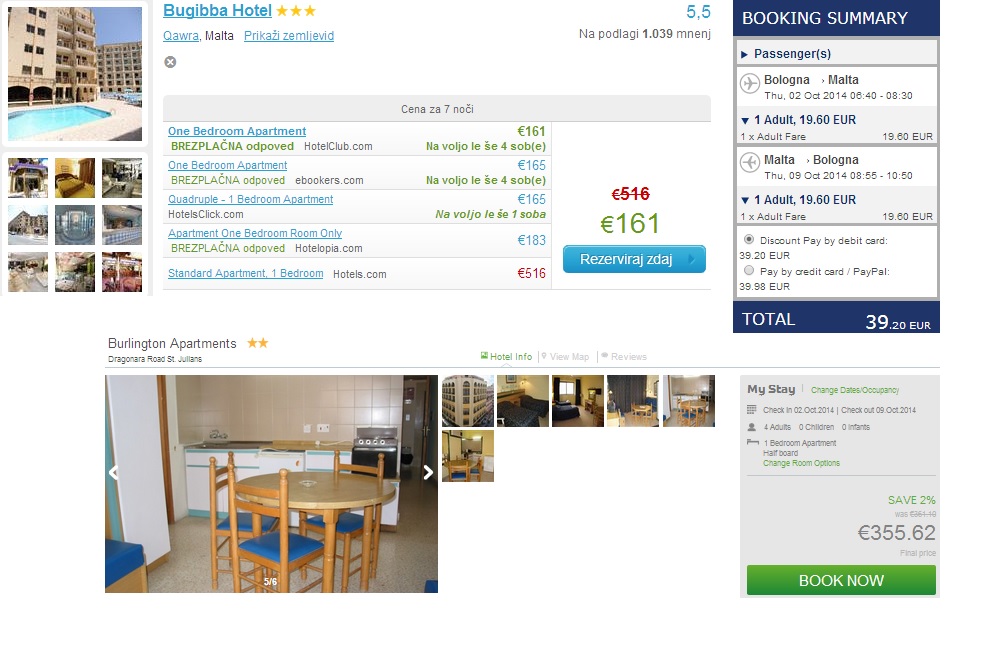Click the Bologna to Malta flight plane icon
Viewport: 994px width, 669px height.
point(750,83)
